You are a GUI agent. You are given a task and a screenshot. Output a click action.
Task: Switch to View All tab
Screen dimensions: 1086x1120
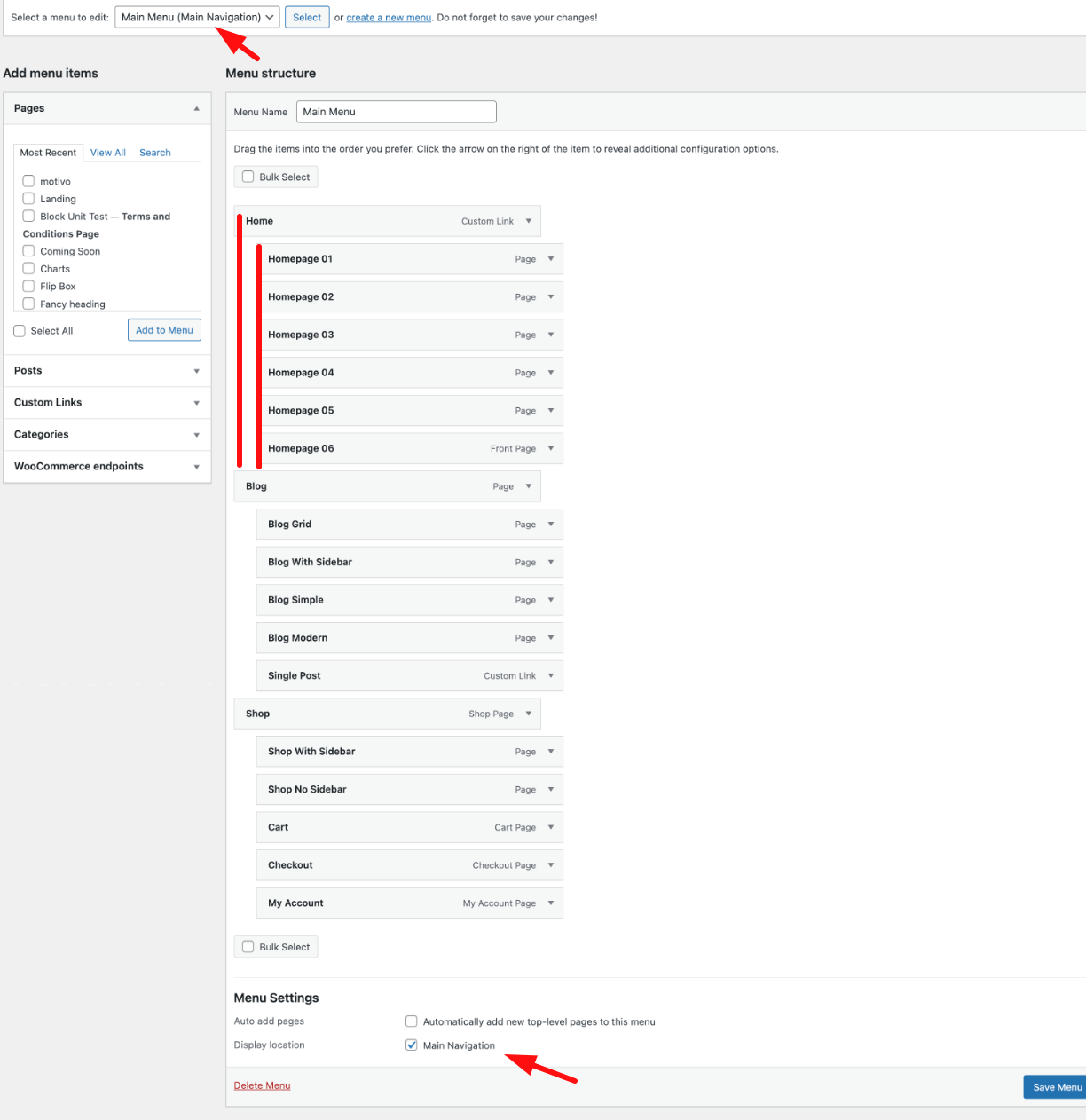tap(108, 153)
